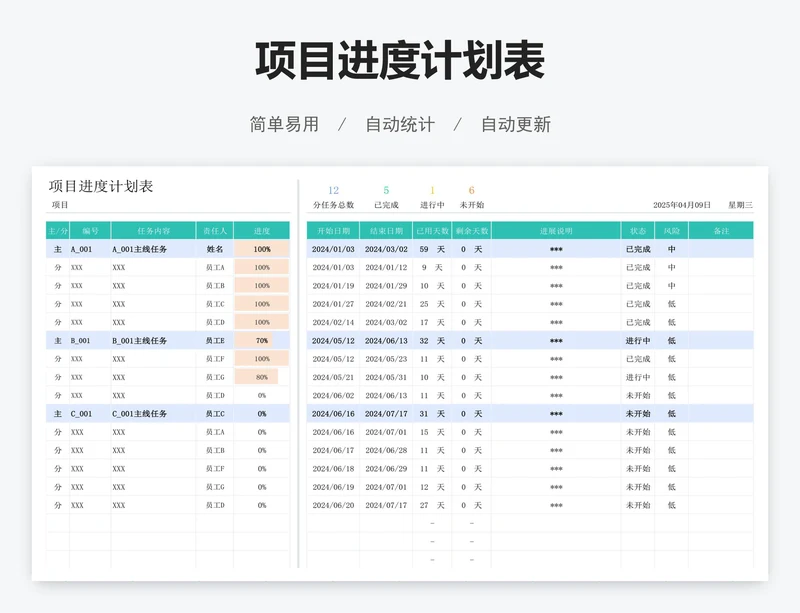The width and height of the screenshot is (800, 613).
Task: Click the 进度 column header
Action: 262,231
